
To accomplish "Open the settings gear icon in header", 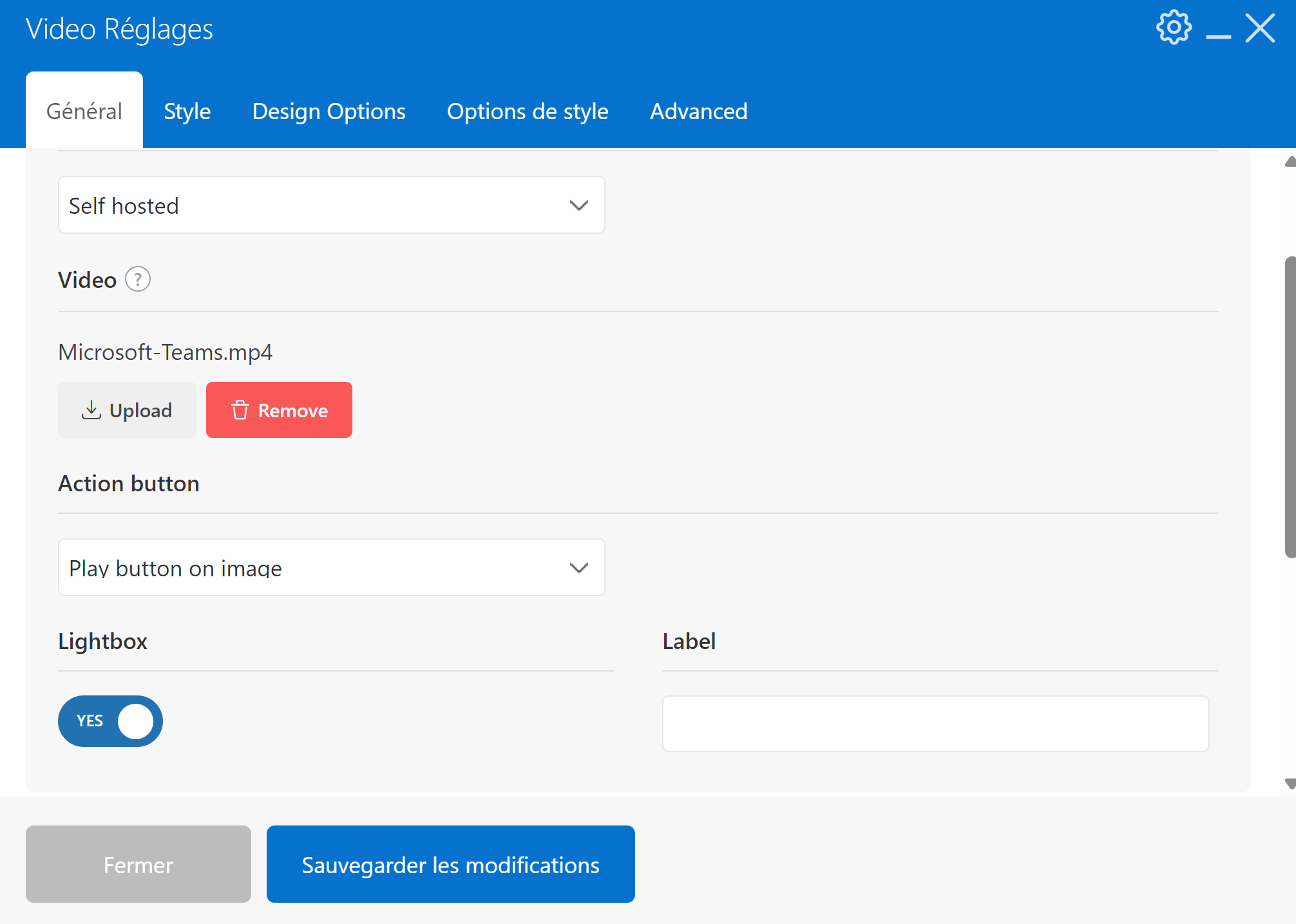I will [x=1174, y=28].
